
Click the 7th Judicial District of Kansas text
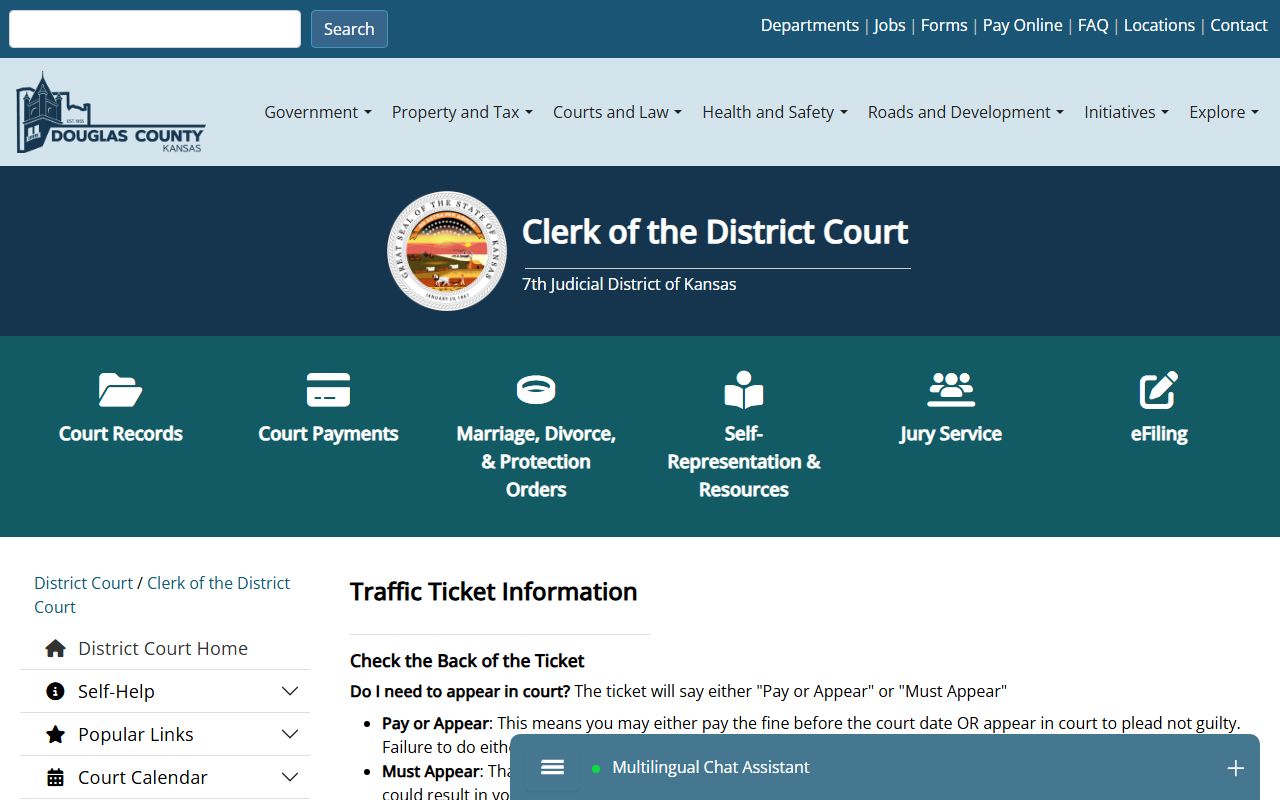point(629,284)
